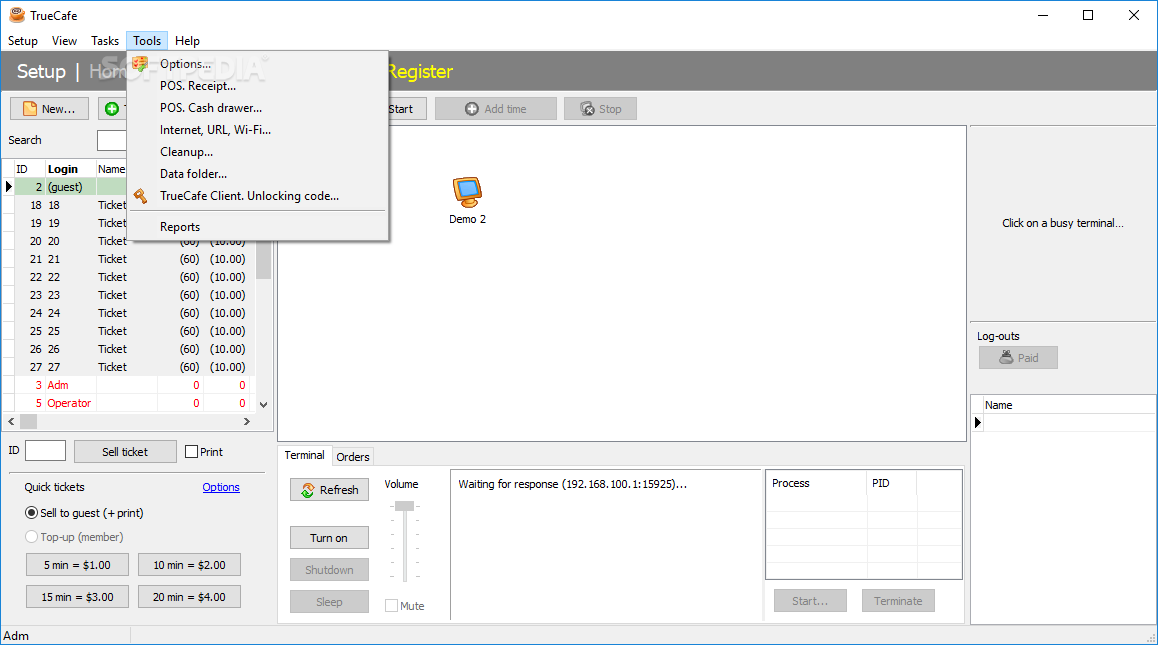This screenshot has height=645, width=1158.
Task: Click the Sell ticket button
Action: [x=125, y=451]
